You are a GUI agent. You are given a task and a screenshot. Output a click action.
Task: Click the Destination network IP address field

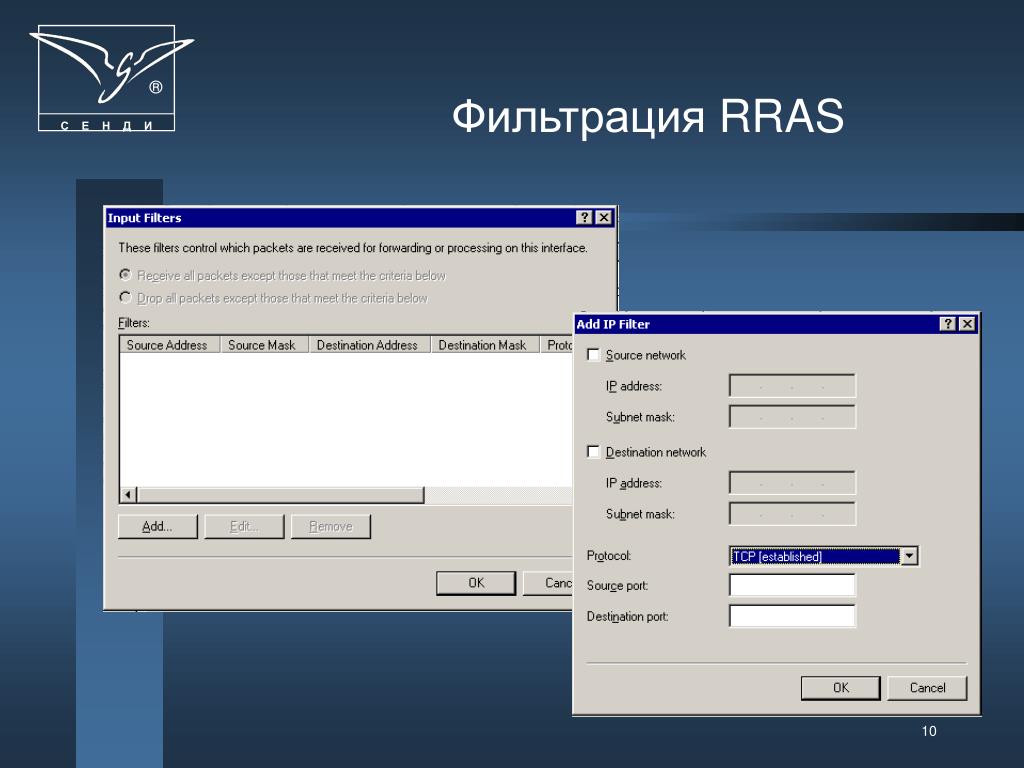click(x=792, y=483)
